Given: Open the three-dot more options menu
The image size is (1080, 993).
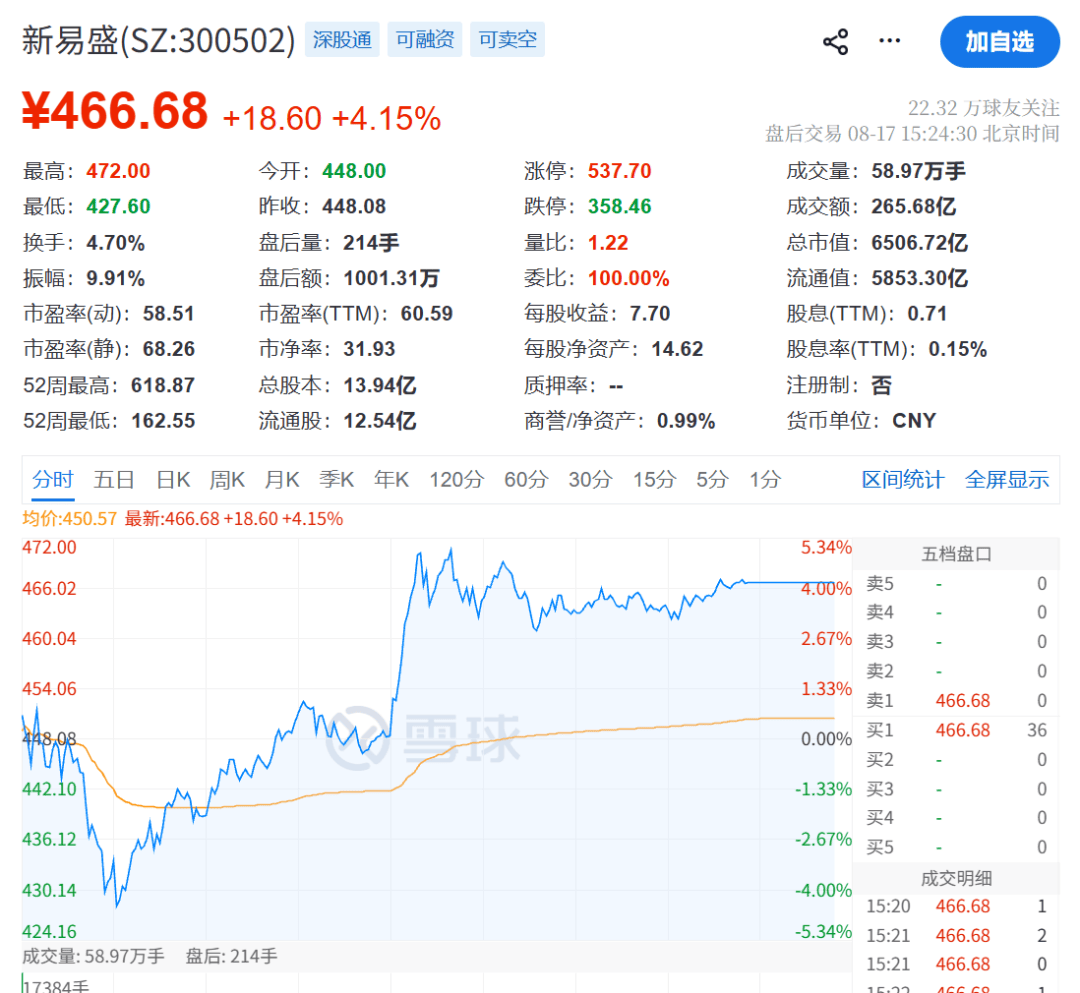Looking at the screenshot, I should click(889, 41).
